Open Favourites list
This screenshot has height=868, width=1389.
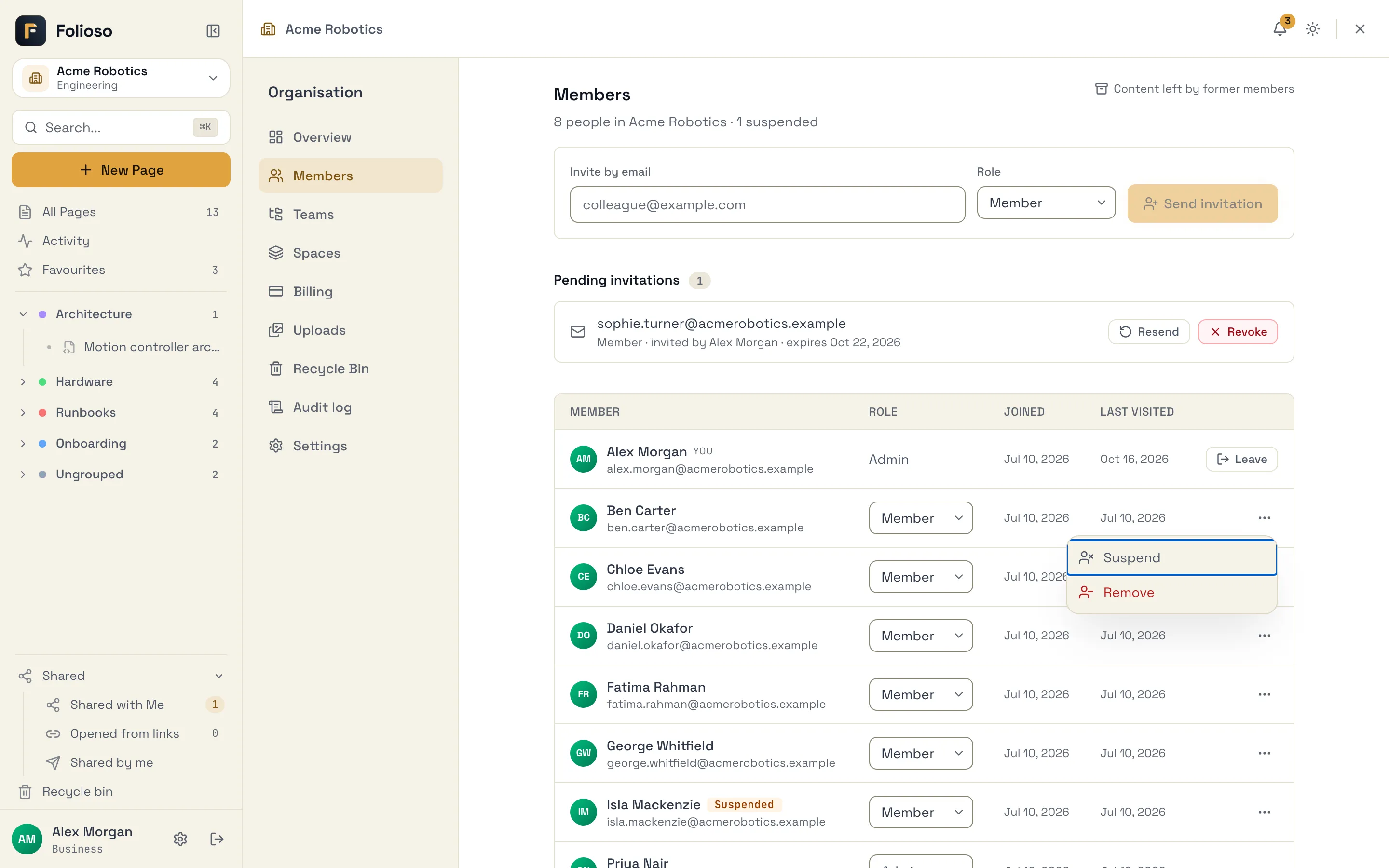click(x=121, y=270)
